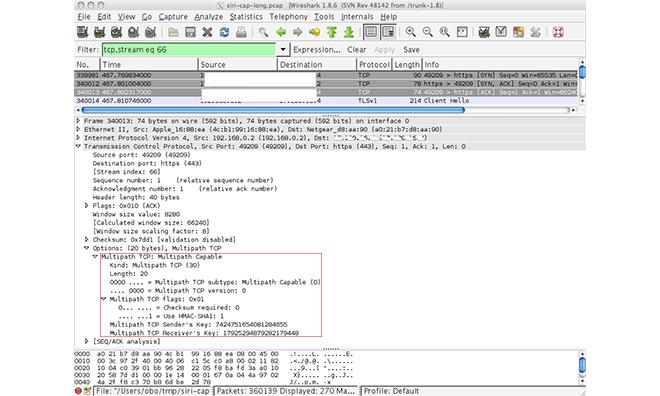Zoom out packet text icon
This screenshot has height=396, width=660.
(x=428, y=32)
